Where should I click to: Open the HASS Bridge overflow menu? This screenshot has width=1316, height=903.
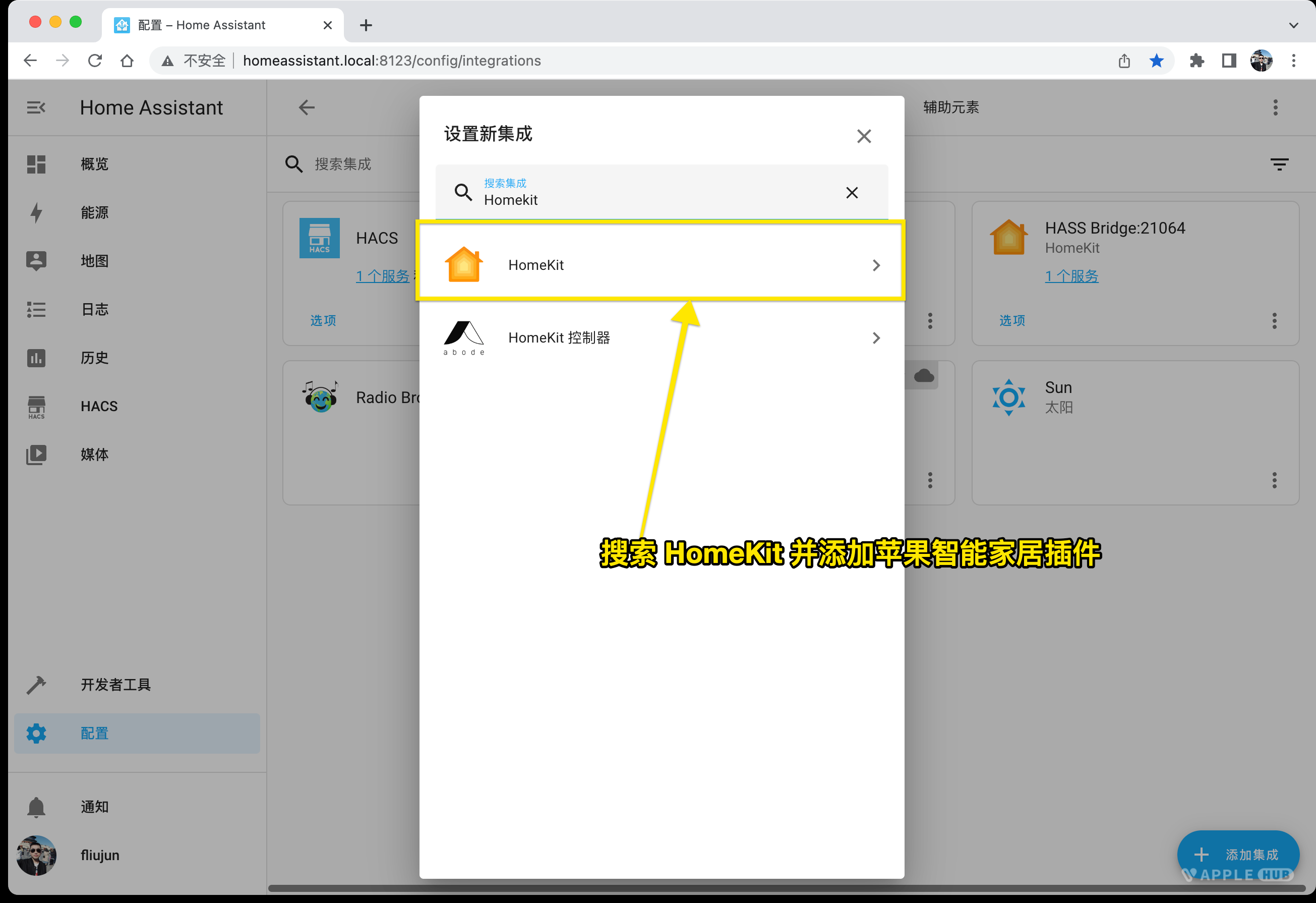pyautogui.click(x=1274, y=321)
